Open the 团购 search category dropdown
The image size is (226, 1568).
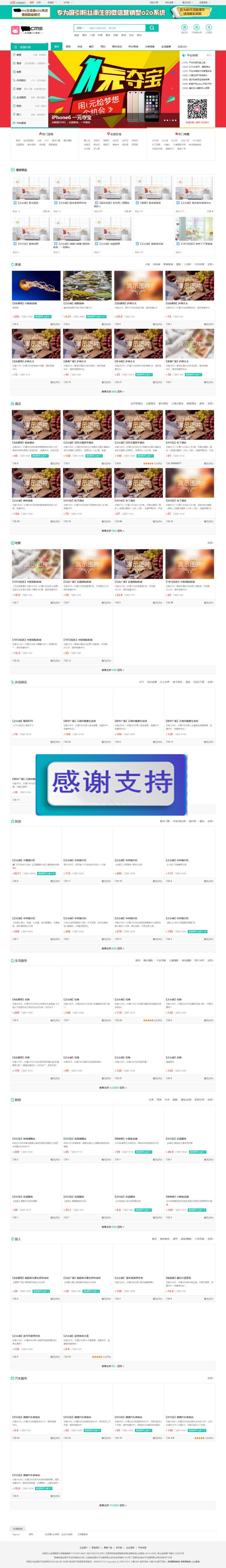pos(80,28)
